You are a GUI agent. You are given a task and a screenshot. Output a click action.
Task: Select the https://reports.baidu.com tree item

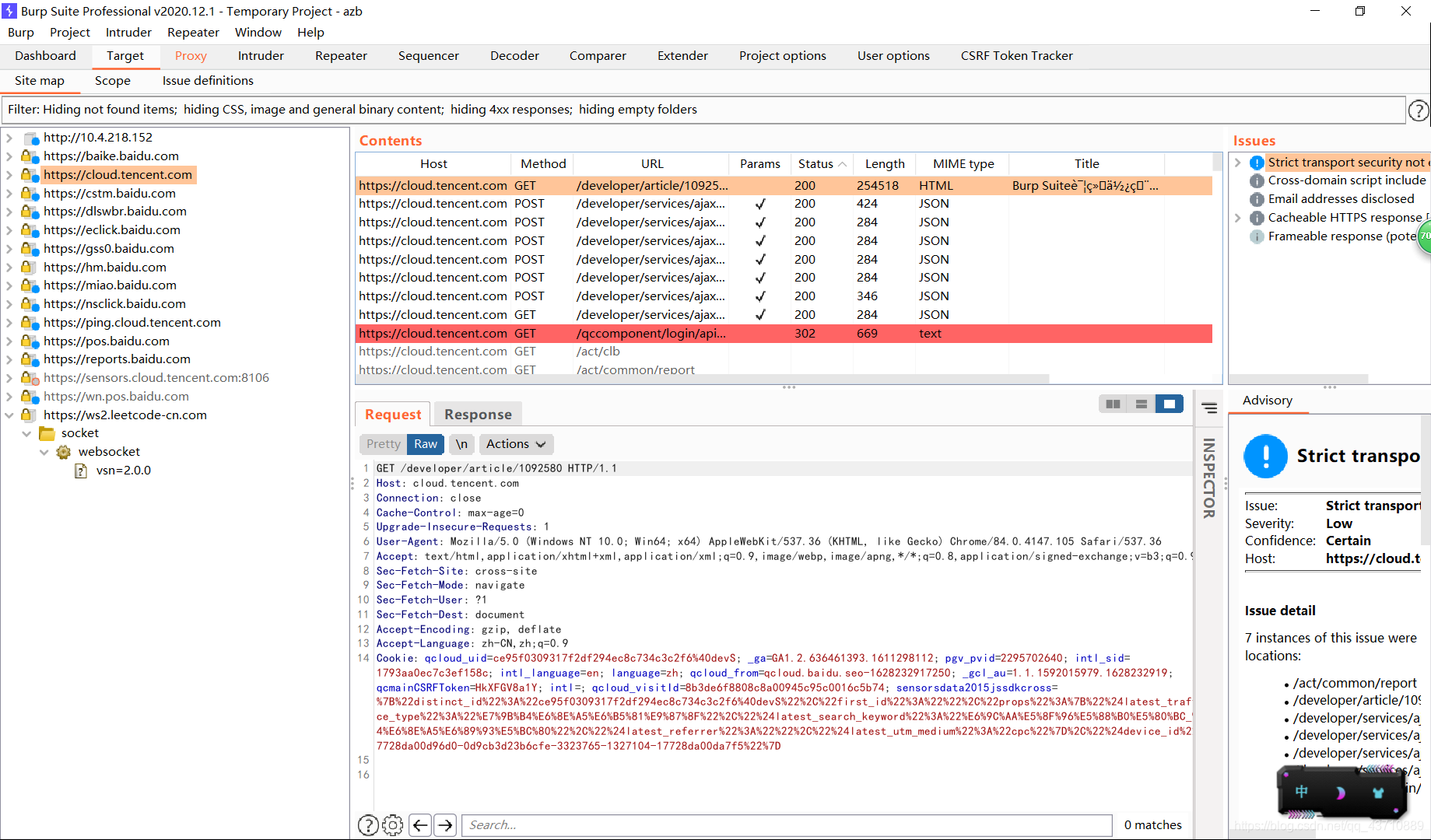tap(117, 359)
